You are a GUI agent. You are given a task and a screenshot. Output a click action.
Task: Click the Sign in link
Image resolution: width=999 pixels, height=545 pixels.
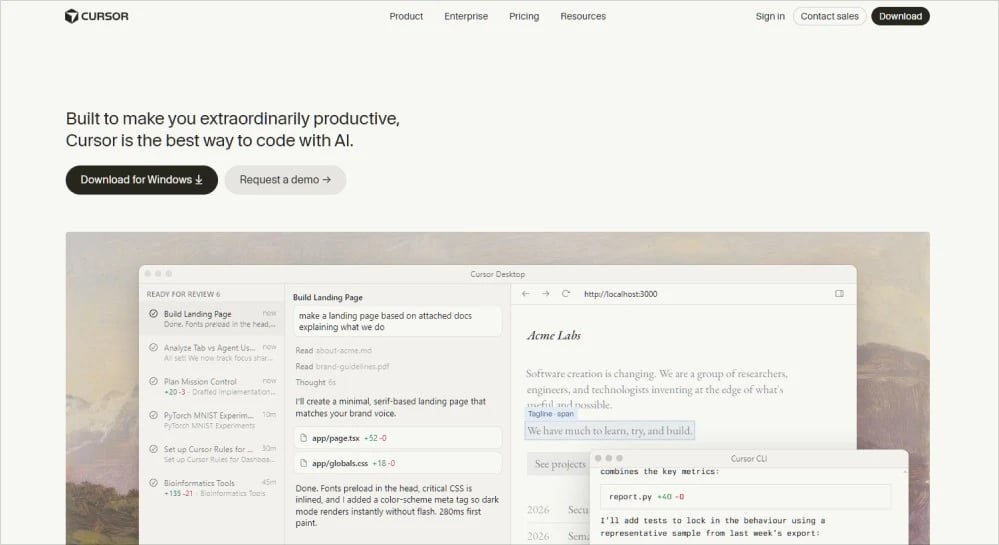[x=770, y=17]
